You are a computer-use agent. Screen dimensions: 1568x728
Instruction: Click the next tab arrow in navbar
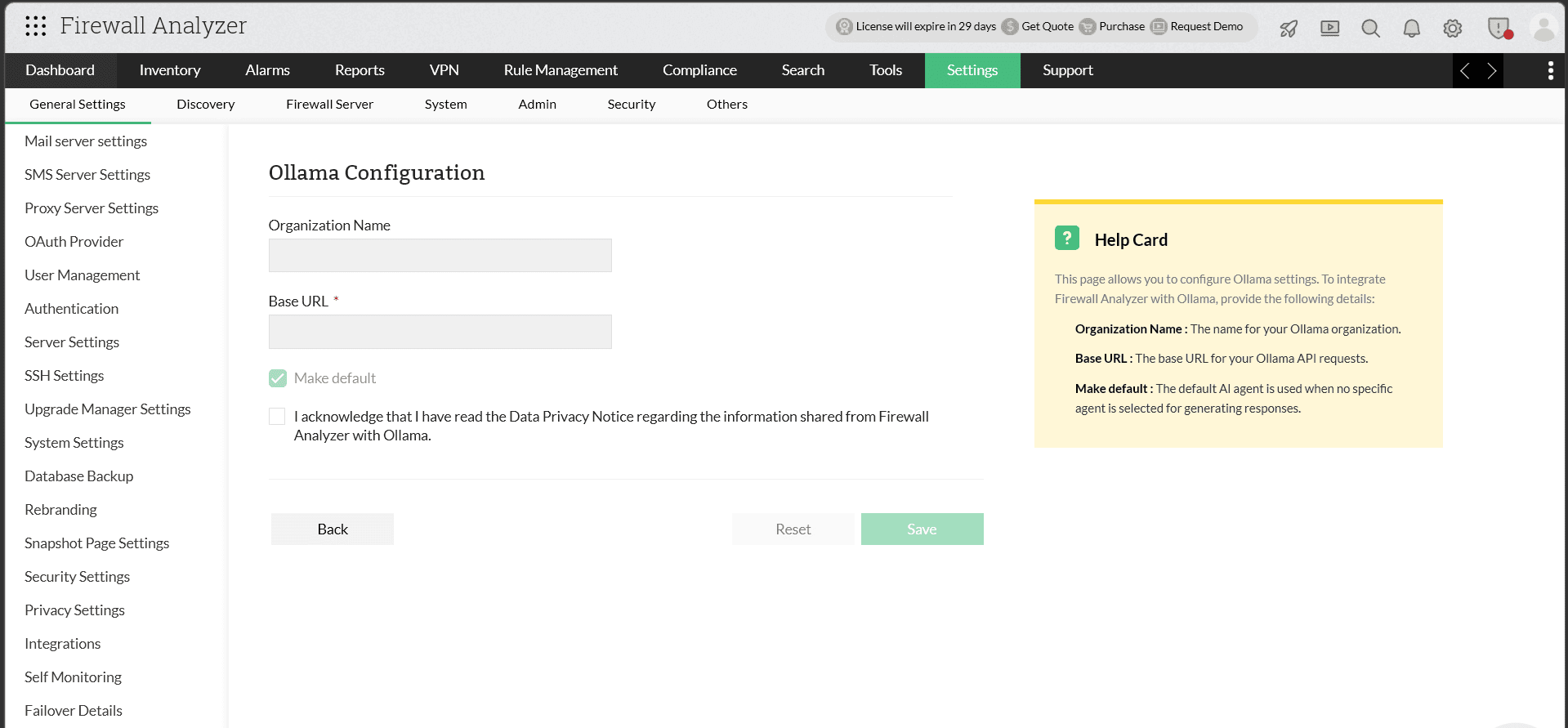1491,71
